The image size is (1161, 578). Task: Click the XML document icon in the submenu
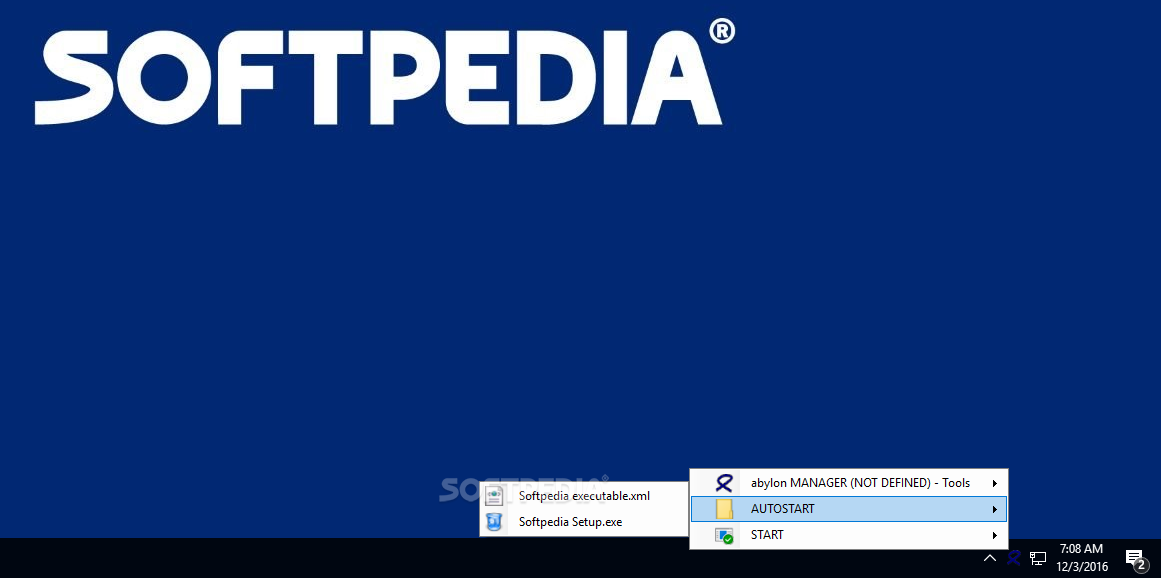coord(495,496)
